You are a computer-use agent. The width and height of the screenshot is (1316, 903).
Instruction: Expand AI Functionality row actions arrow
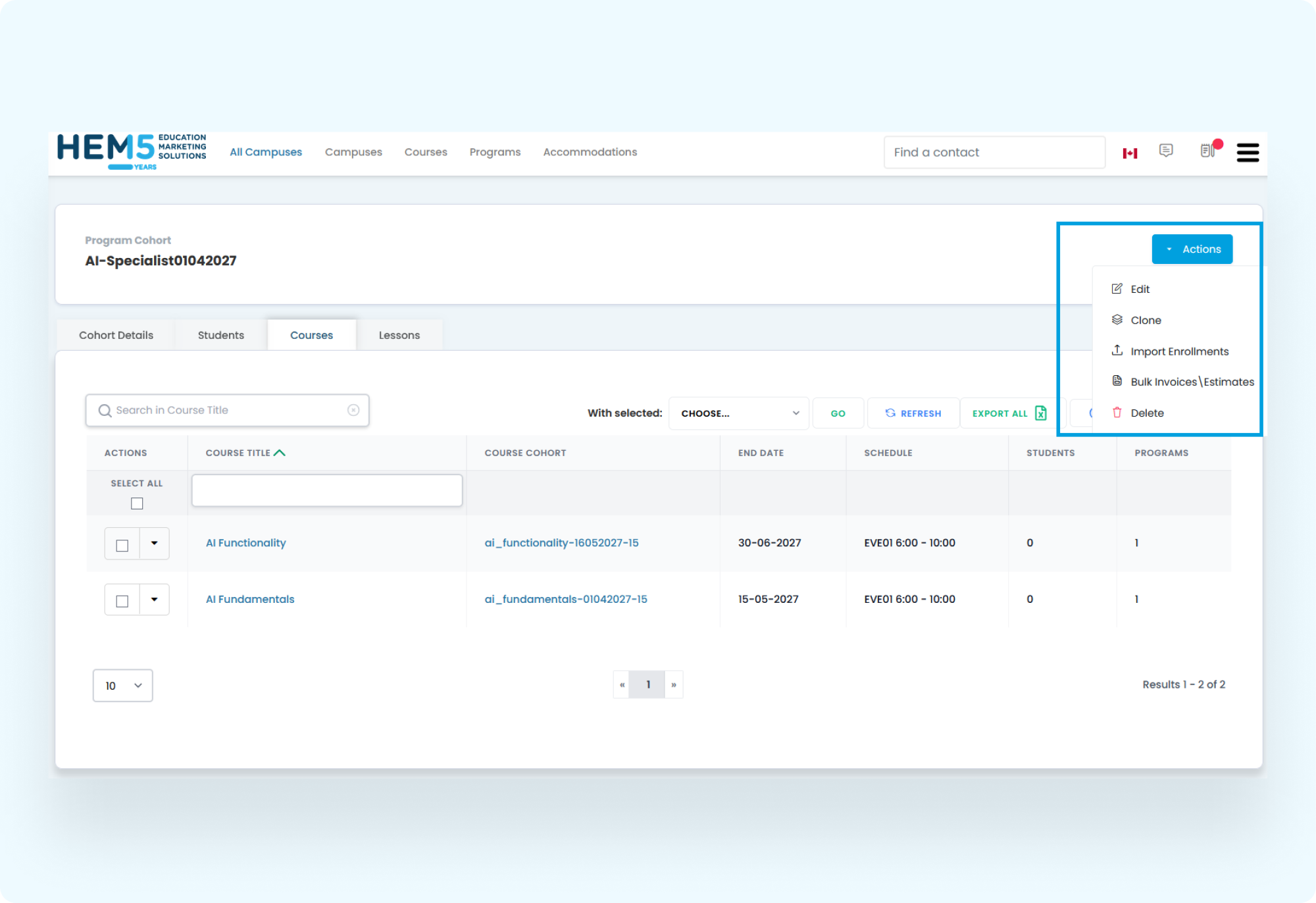tap(155, 544)
